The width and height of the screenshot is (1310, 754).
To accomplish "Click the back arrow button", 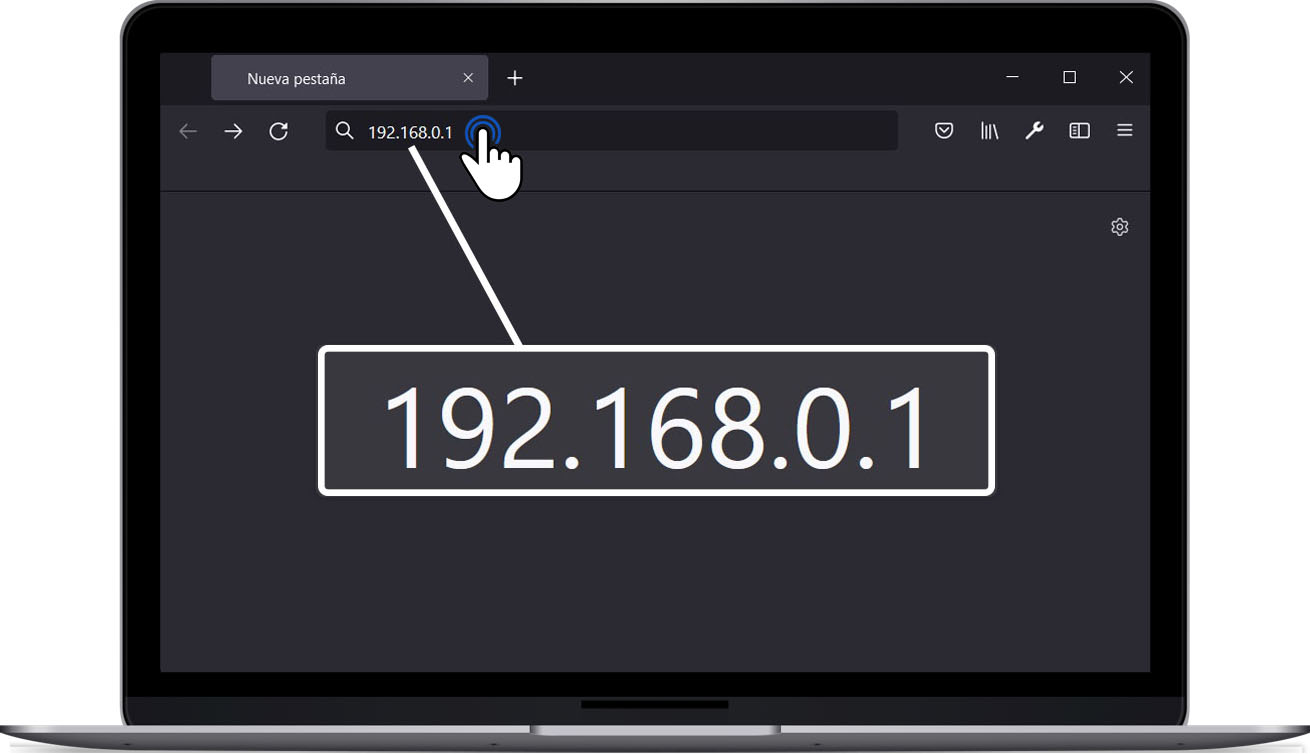I will point(188,131).
